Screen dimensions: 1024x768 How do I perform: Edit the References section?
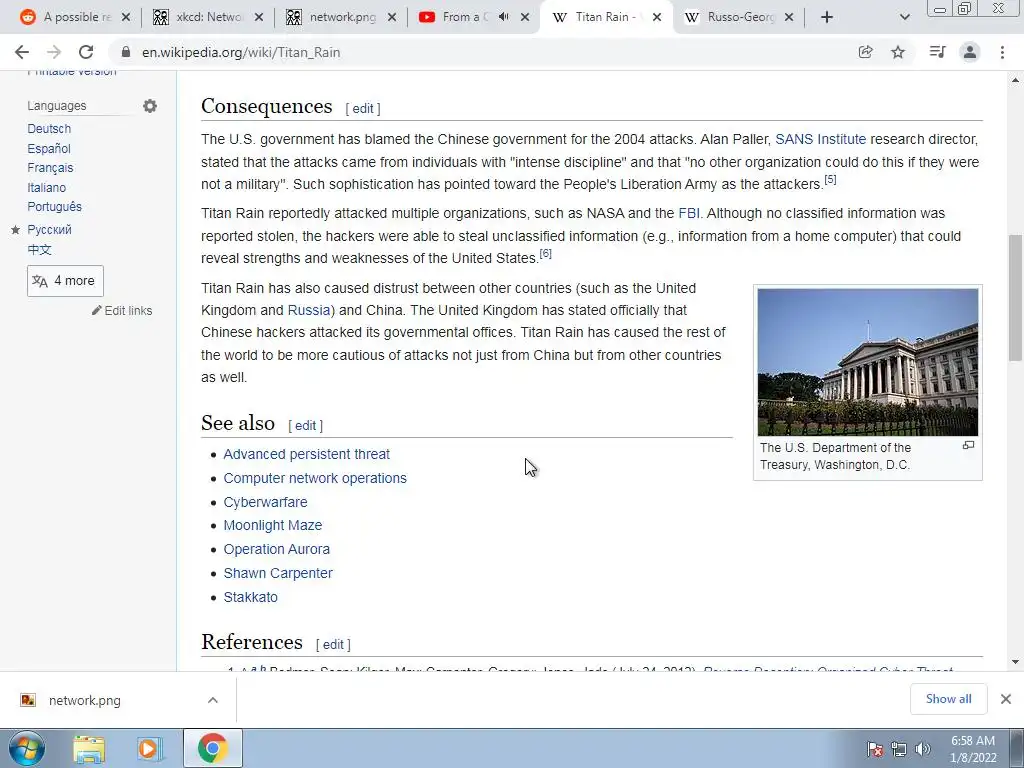click(333, 644)
